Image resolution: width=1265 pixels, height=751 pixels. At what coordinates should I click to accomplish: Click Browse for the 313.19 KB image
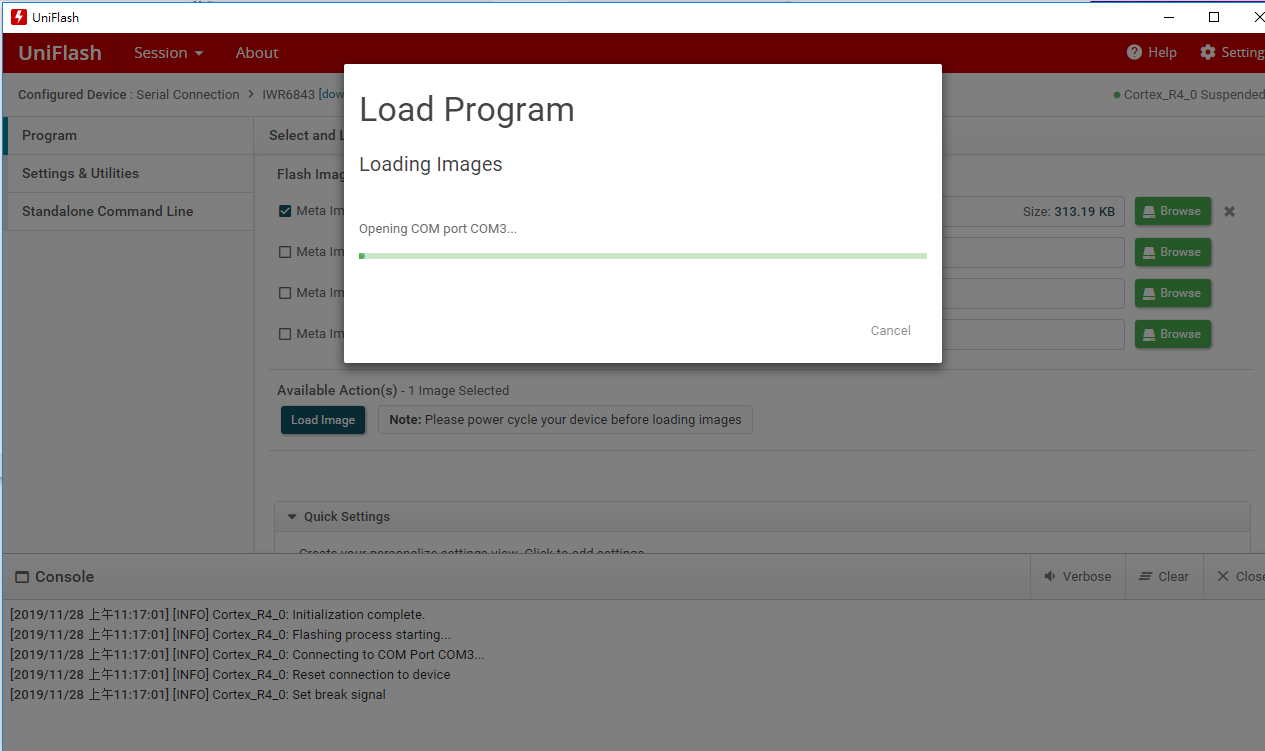point(1172,211)
